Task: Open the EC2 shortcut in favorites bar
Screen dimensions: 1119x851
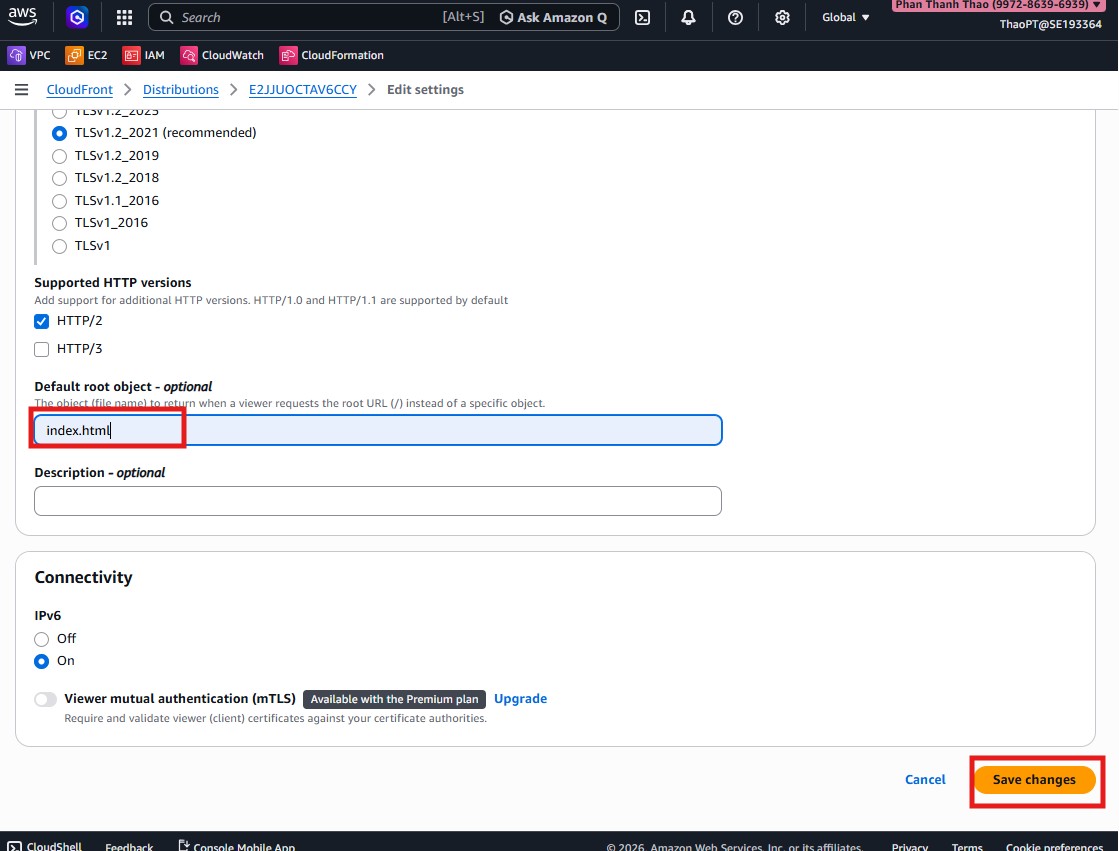Action: [87, 55]
